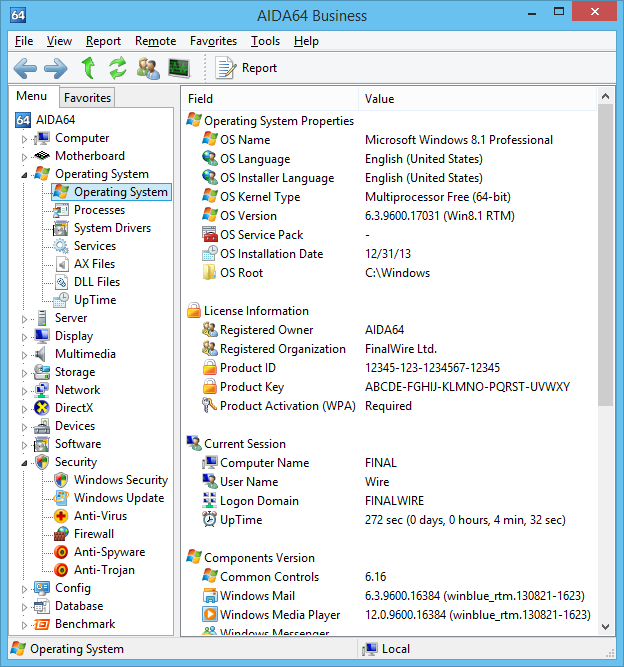Click the scroll down arrow of the details list
Image resolution: width=624 pixels, height=667 pixels.
(x=605, y=626)
